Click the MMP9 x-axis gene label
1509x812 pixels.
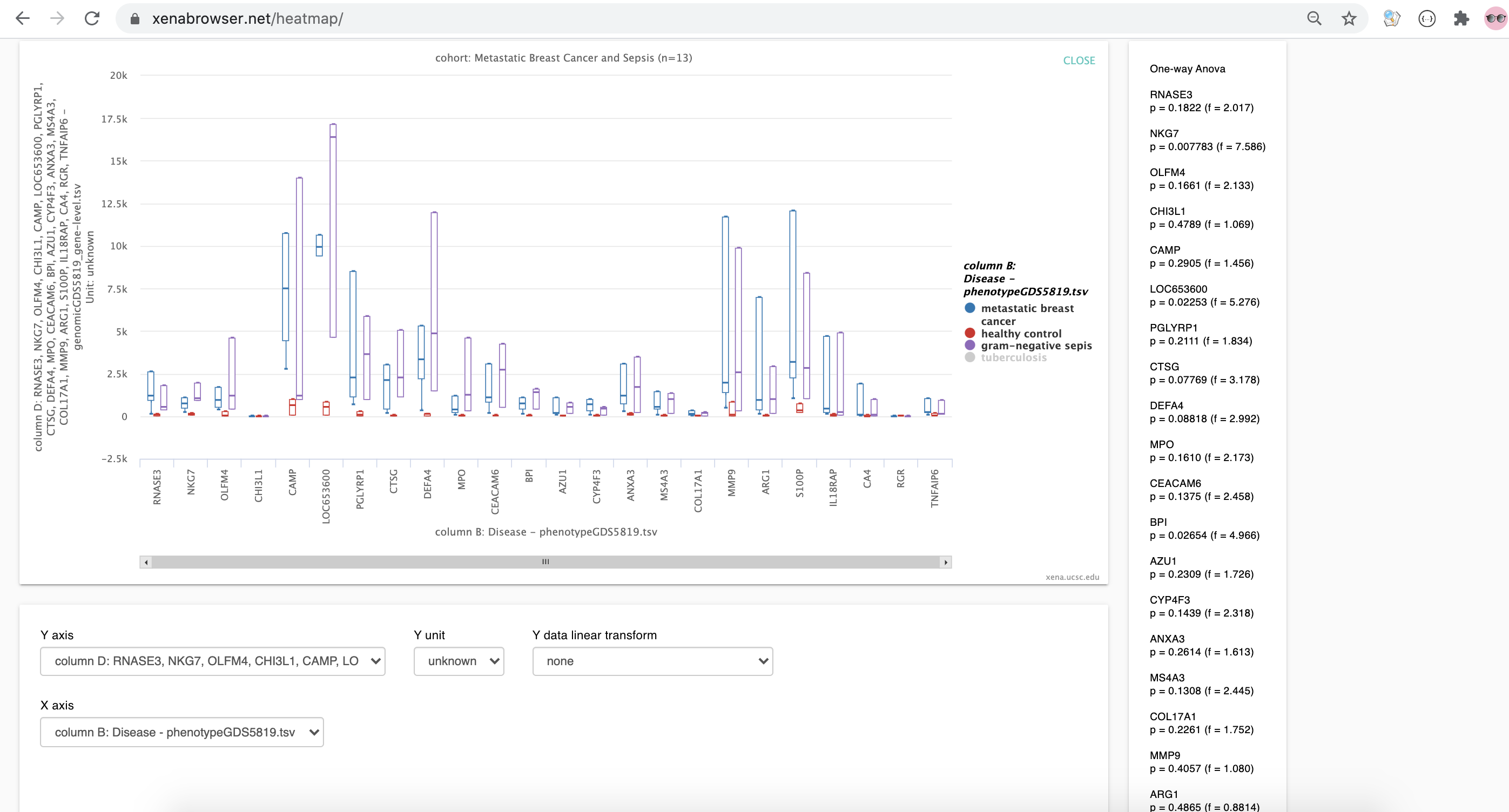[732, 483]
